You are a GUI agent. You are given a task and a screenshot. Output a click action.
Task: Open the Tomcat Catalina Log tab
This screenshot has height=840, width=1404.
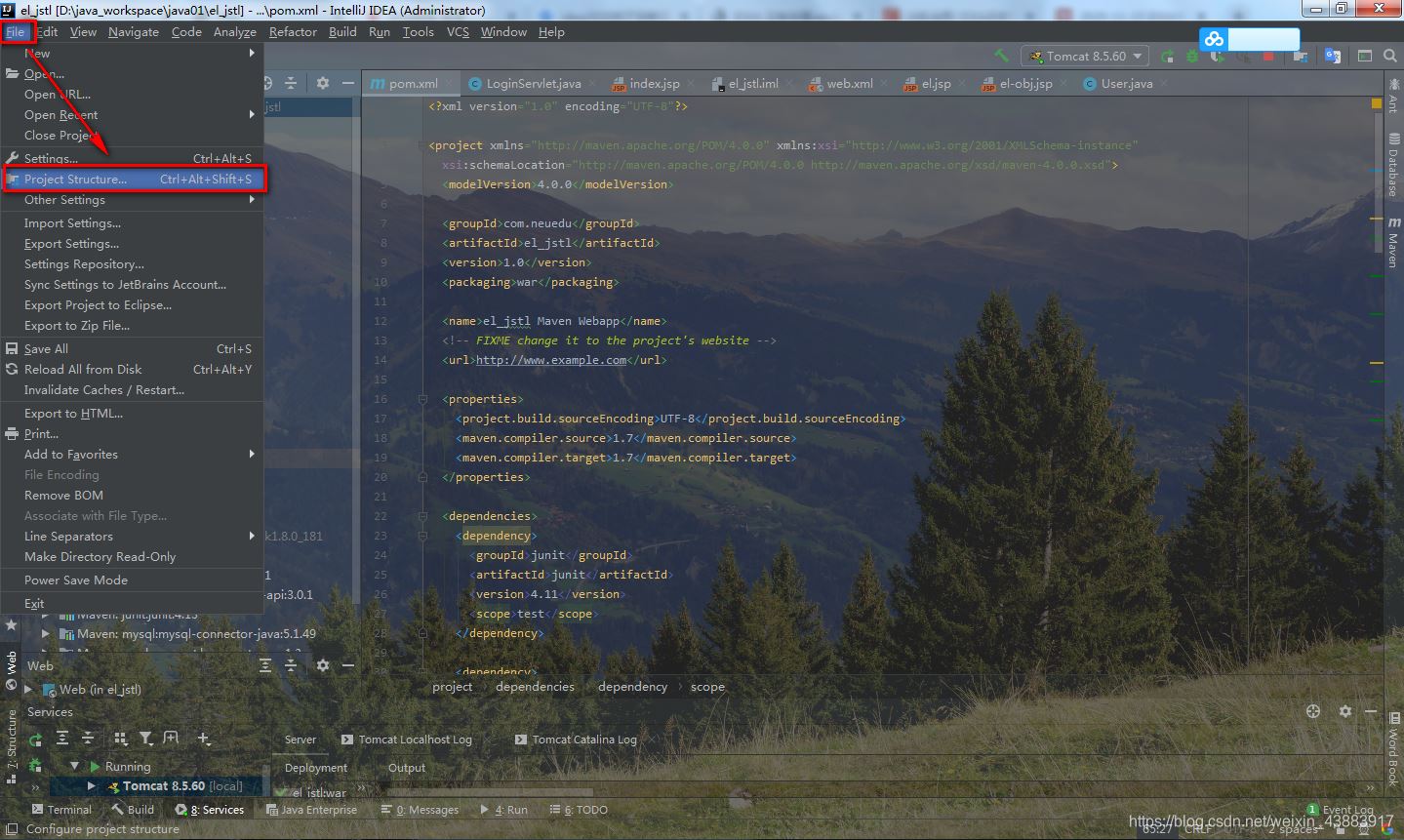(576, 740)
